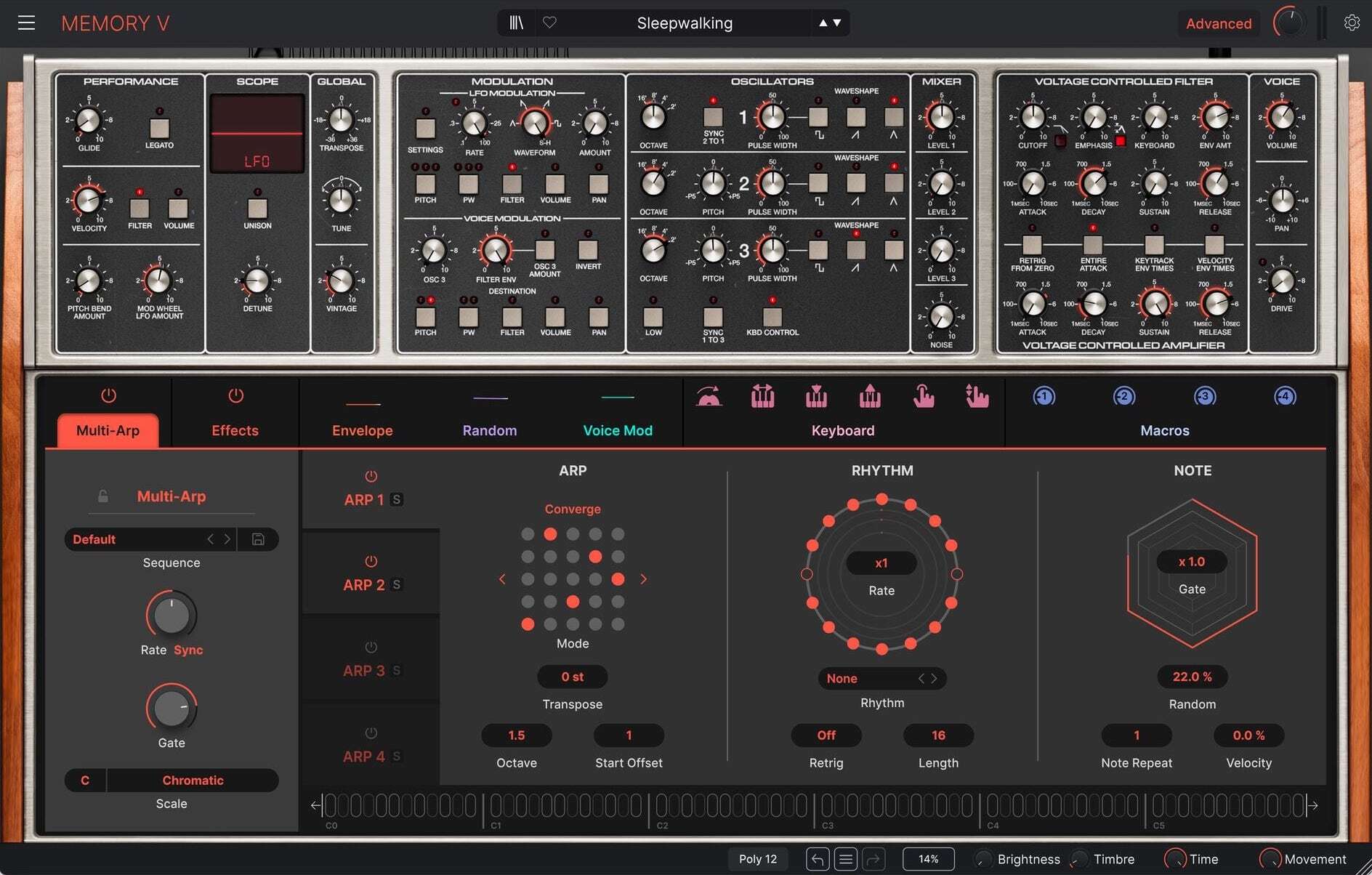The width and height of the screenshot is (1372, 875).
Task: Switch to the Voice Mod tab
Action: 618,430
